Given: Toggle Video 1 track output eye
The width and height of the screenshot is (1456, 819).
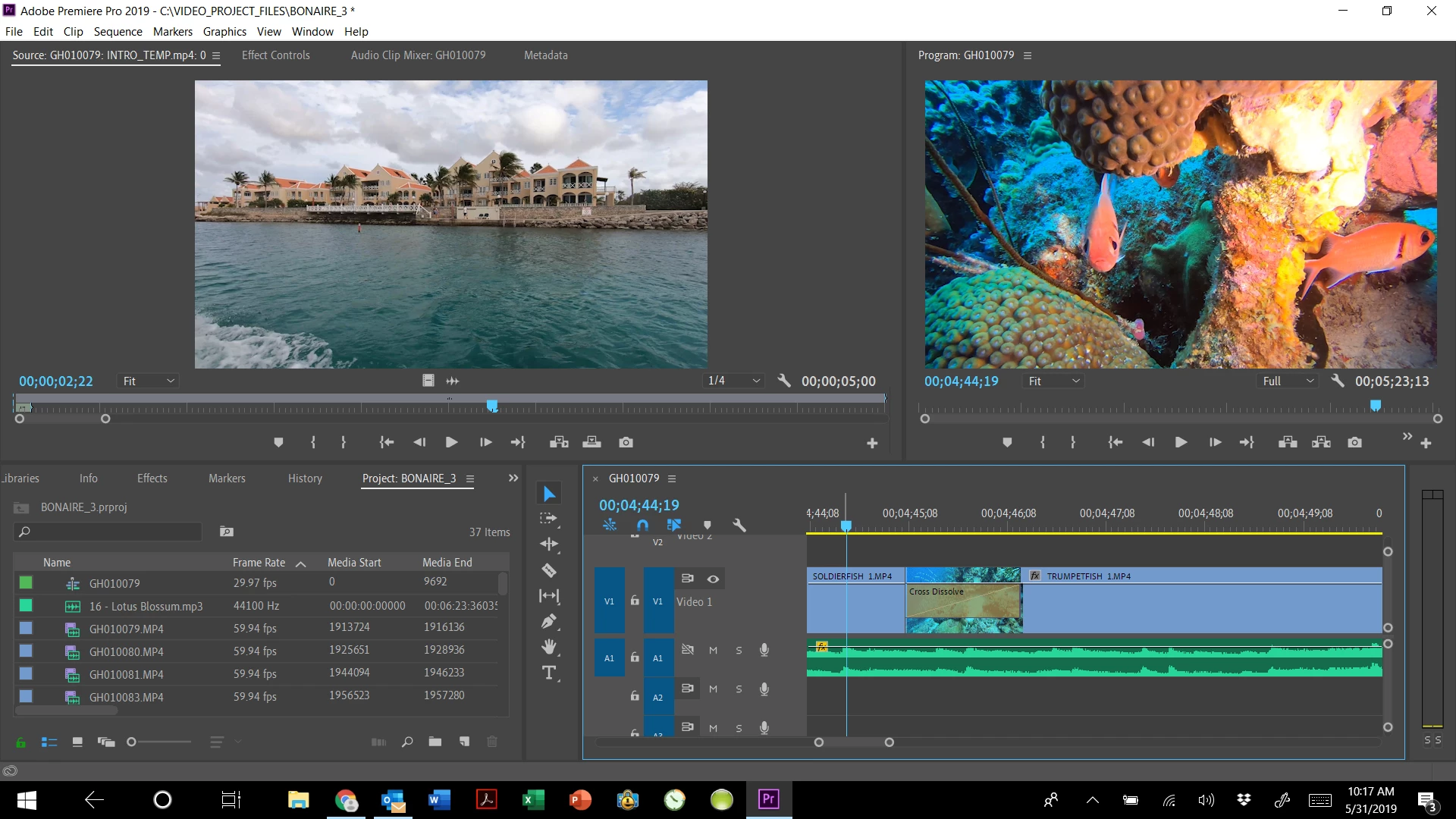Looking at the screenshot, I should tap(713, 579).
